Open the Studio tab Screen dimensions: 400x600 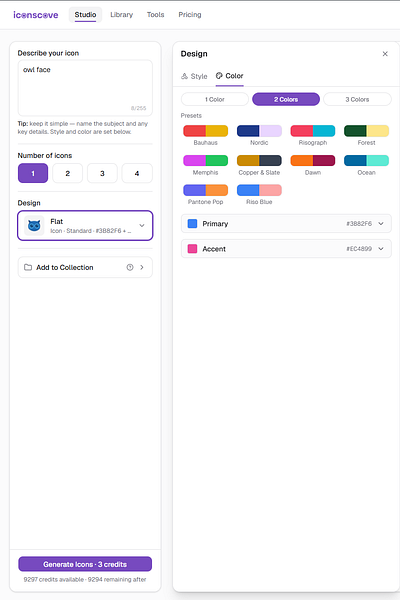[x=85, y=15]
